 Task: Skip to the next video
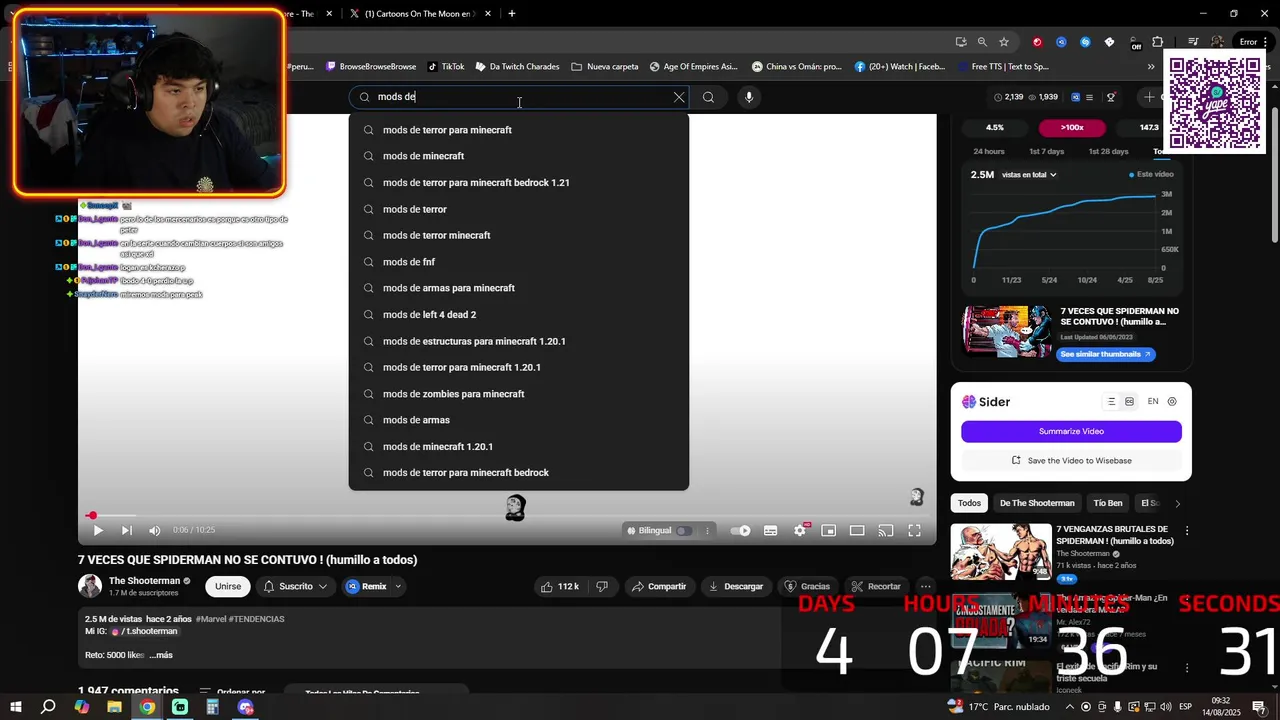point(126,531)
